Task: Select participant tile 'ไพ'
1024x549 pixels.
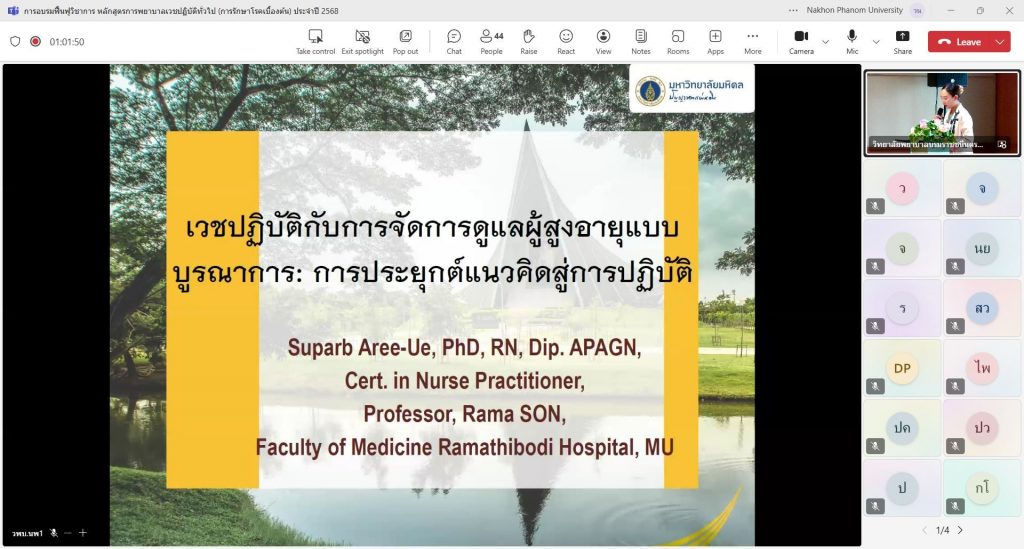Action: coord(982,368)
